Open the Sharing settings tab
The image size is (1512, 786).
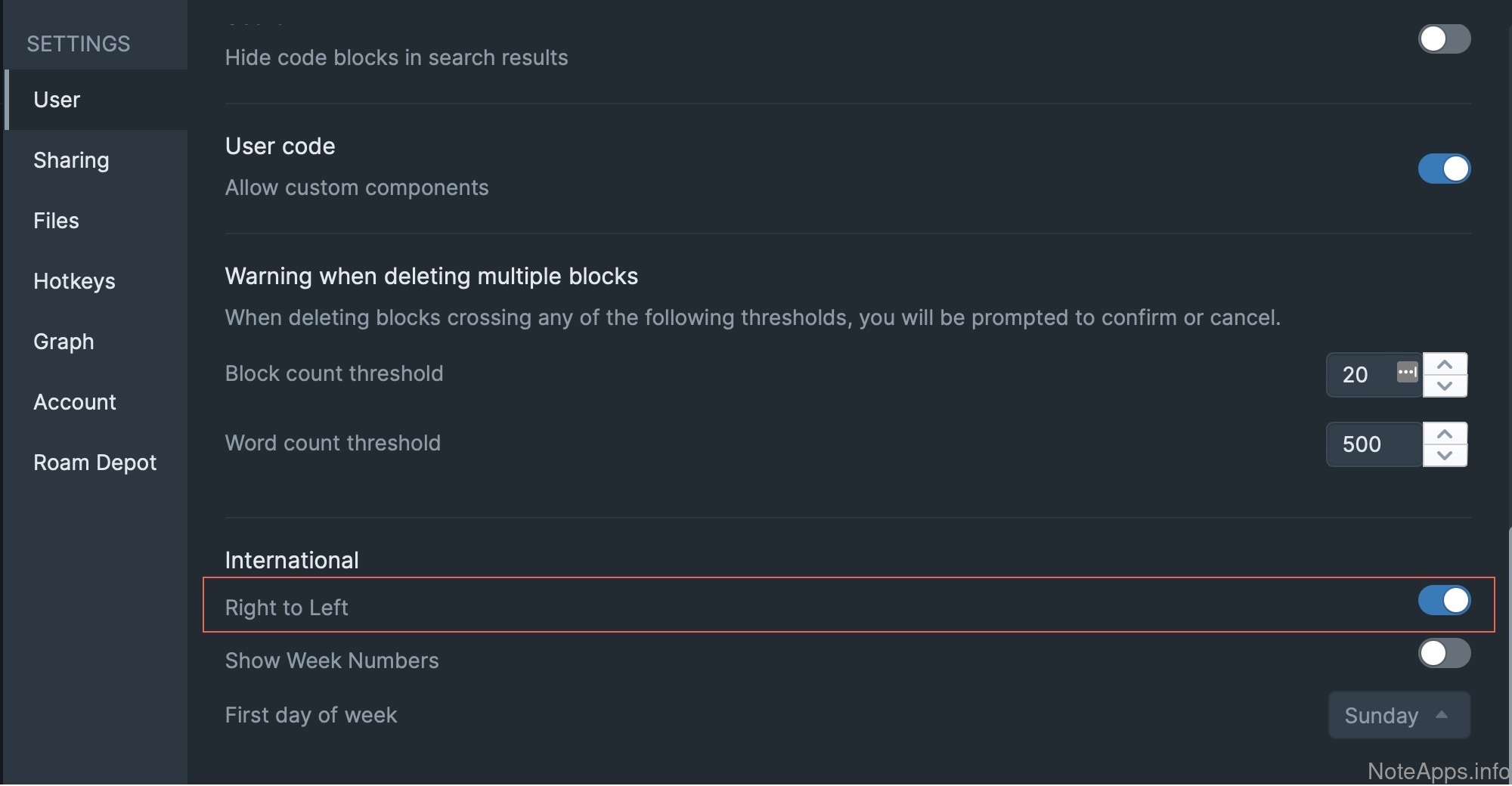click(x=71, y=160)
